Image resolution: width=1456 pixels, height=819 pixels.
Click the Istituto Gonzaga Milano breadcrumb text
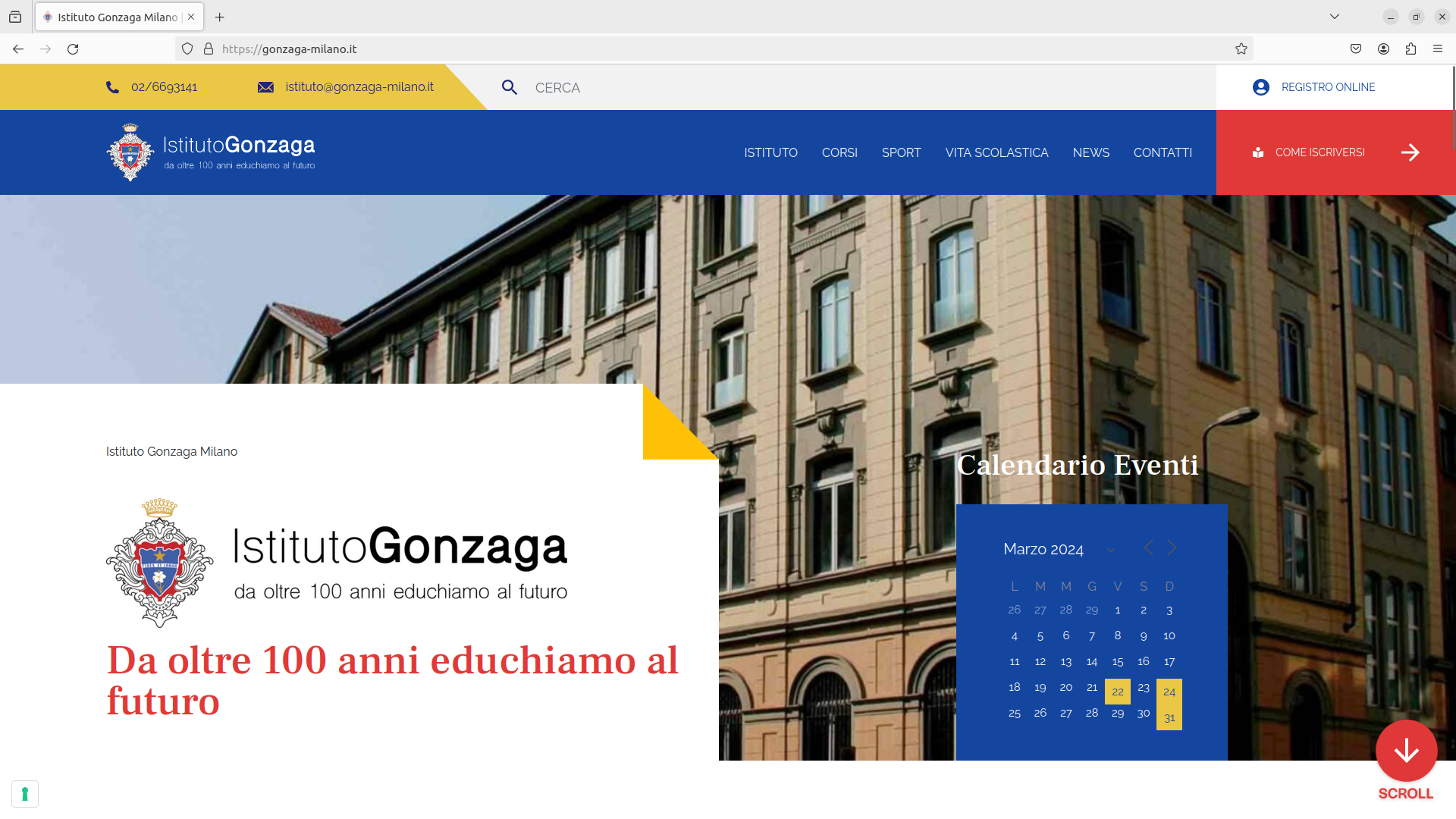tap(171, 451)
